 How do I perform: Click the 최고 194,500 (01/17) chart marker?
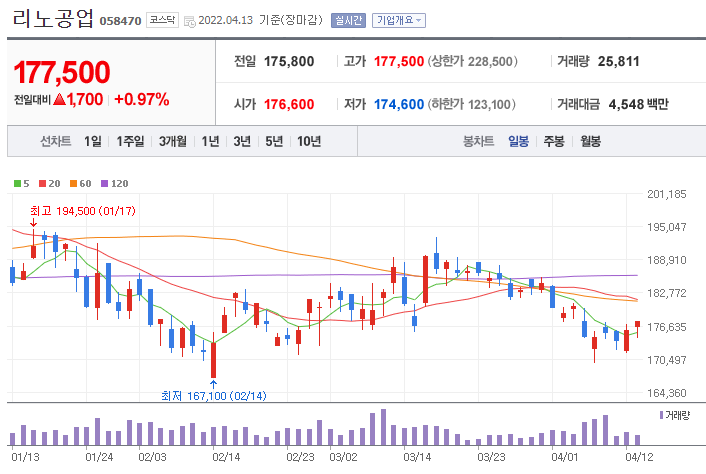(x=83, y=211)
